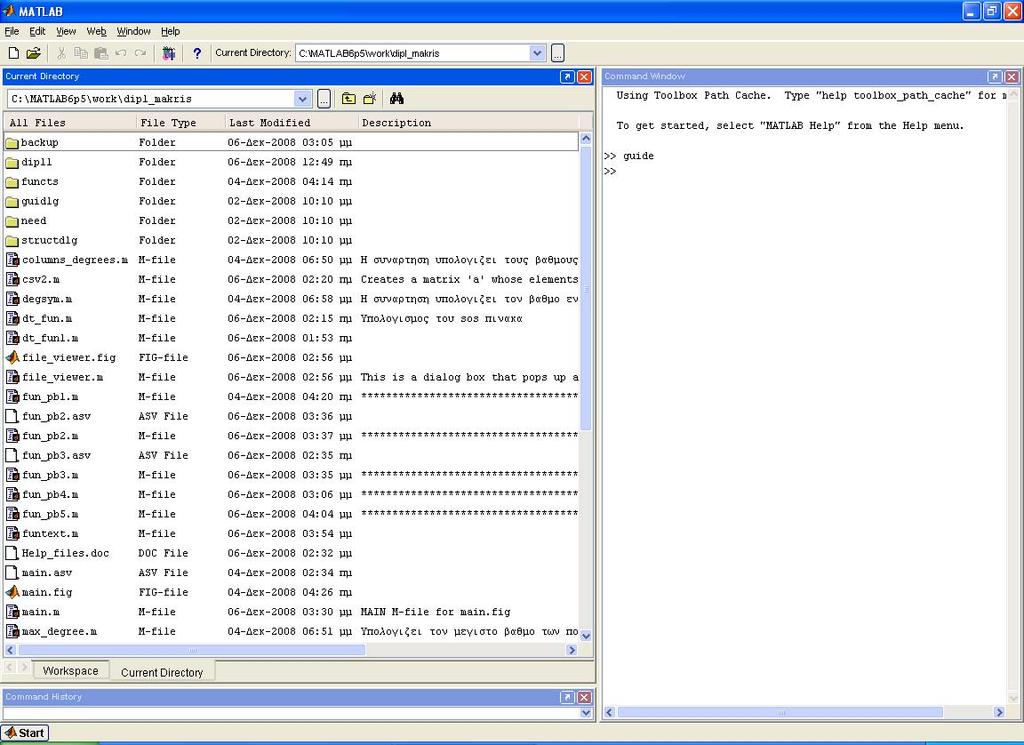Click the New folder icon in Current Directory panel
The width and height of the screenshot is (1024, 745).
click(370, 99)
